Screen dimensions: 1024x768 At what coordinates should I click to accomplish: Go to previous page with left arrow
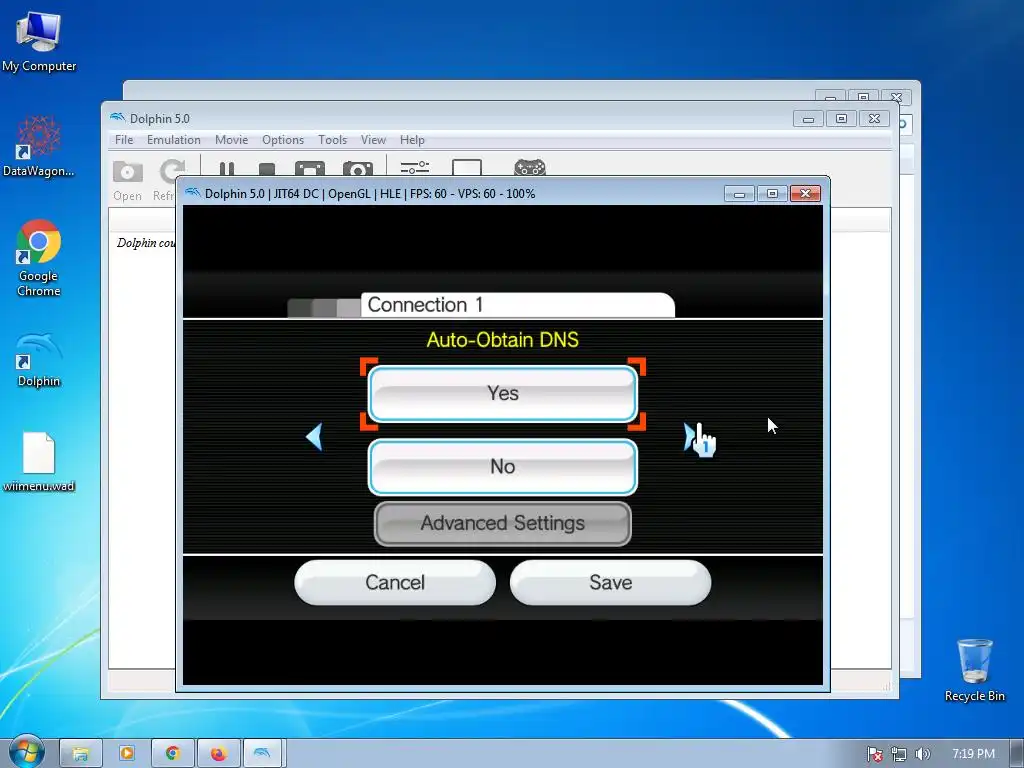pyautogui.click(x=314, y=437)
